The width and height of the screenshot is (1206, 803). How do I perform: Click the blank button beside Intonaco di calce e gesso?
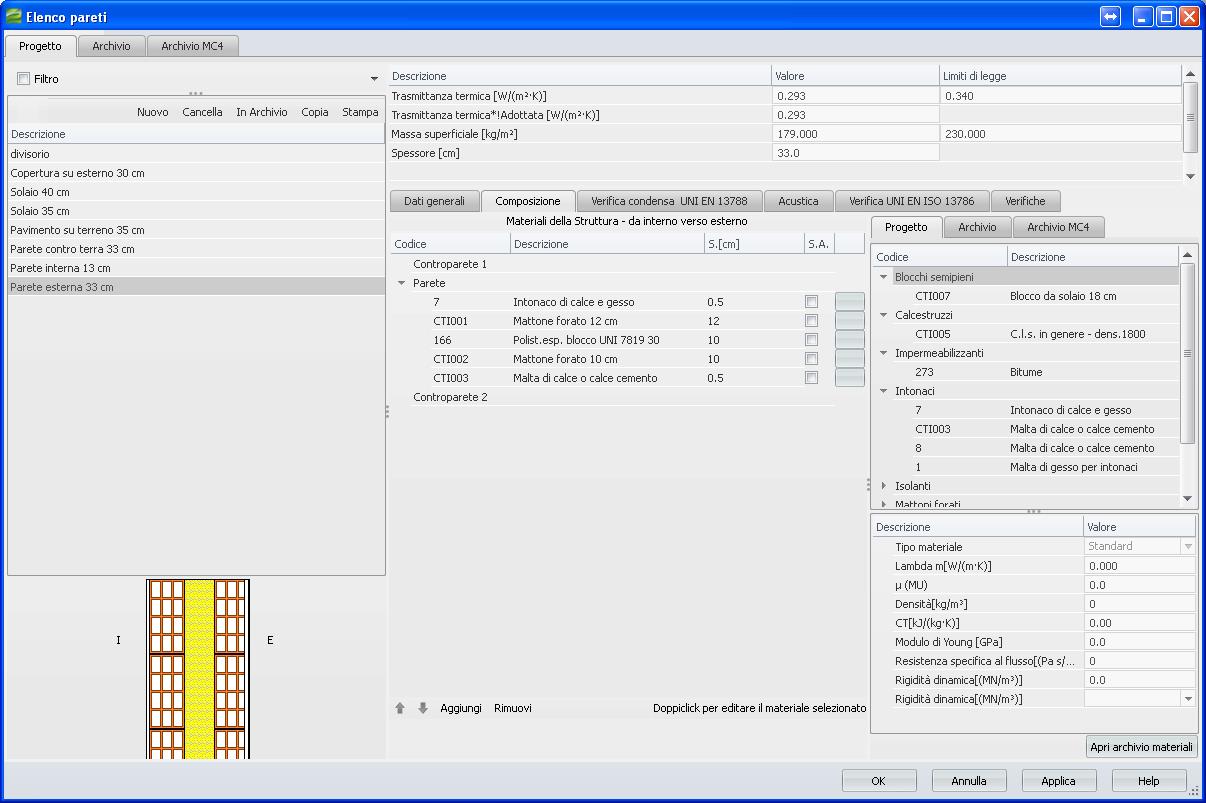[x=849, y=302]
